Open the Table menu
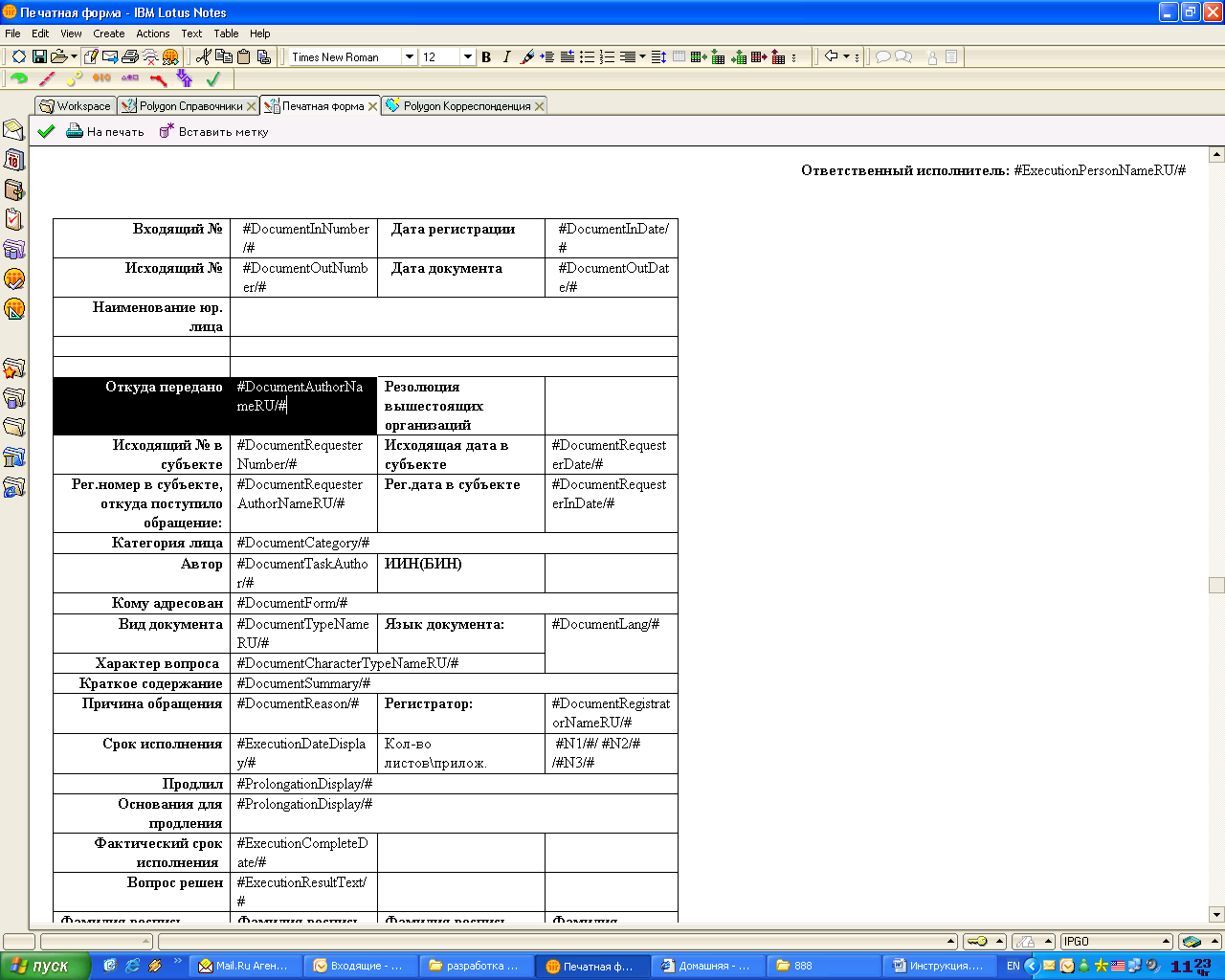Viewport: 1225px width, 980px height. tap(226, 33)
